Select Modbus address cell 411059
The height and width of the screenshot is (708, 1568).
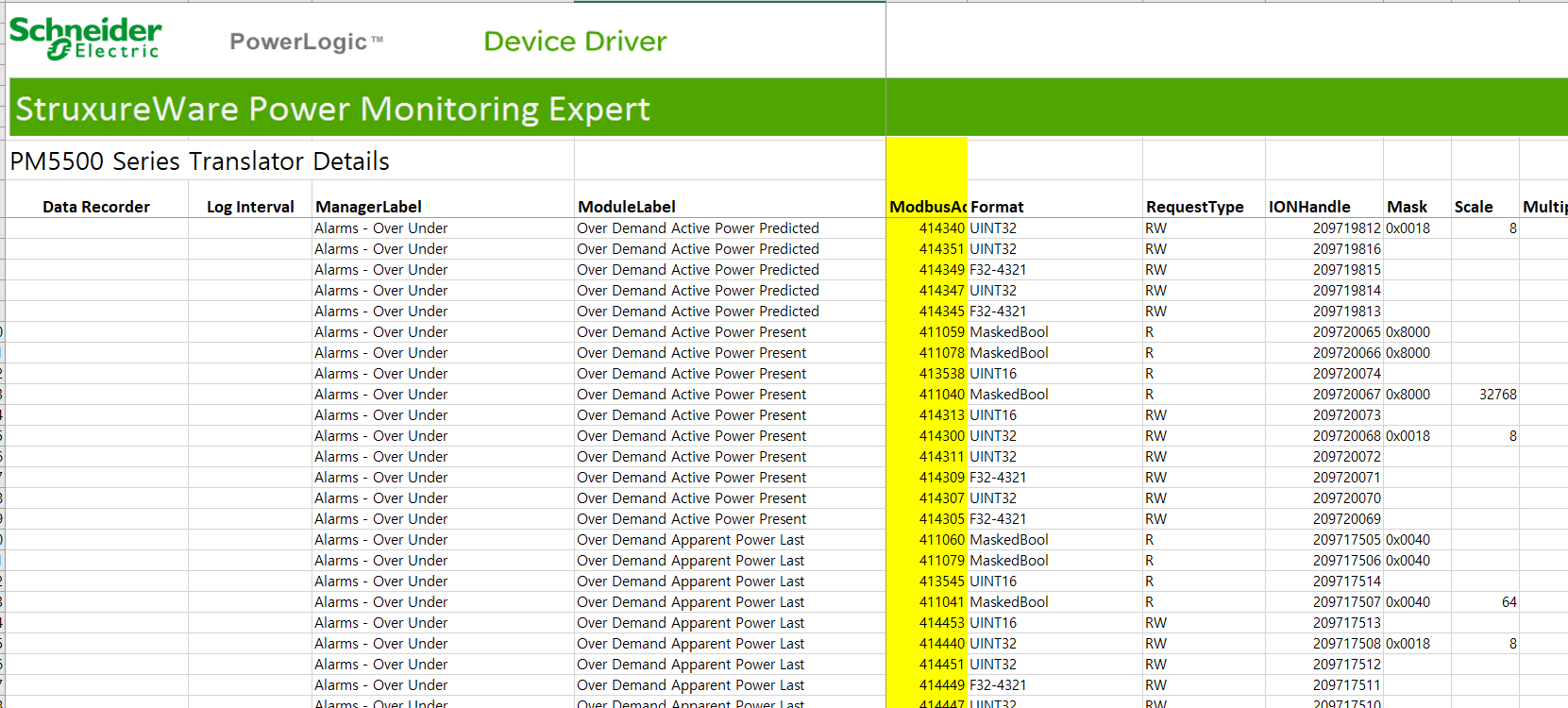click(927, 332)
